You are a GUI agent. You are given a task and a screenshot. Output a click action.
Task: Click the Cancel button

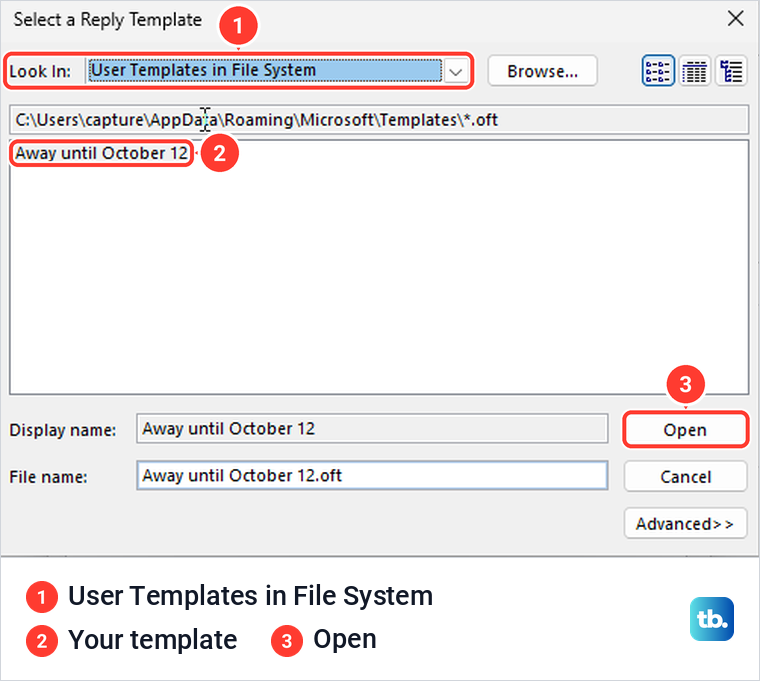tap(685, 476)
